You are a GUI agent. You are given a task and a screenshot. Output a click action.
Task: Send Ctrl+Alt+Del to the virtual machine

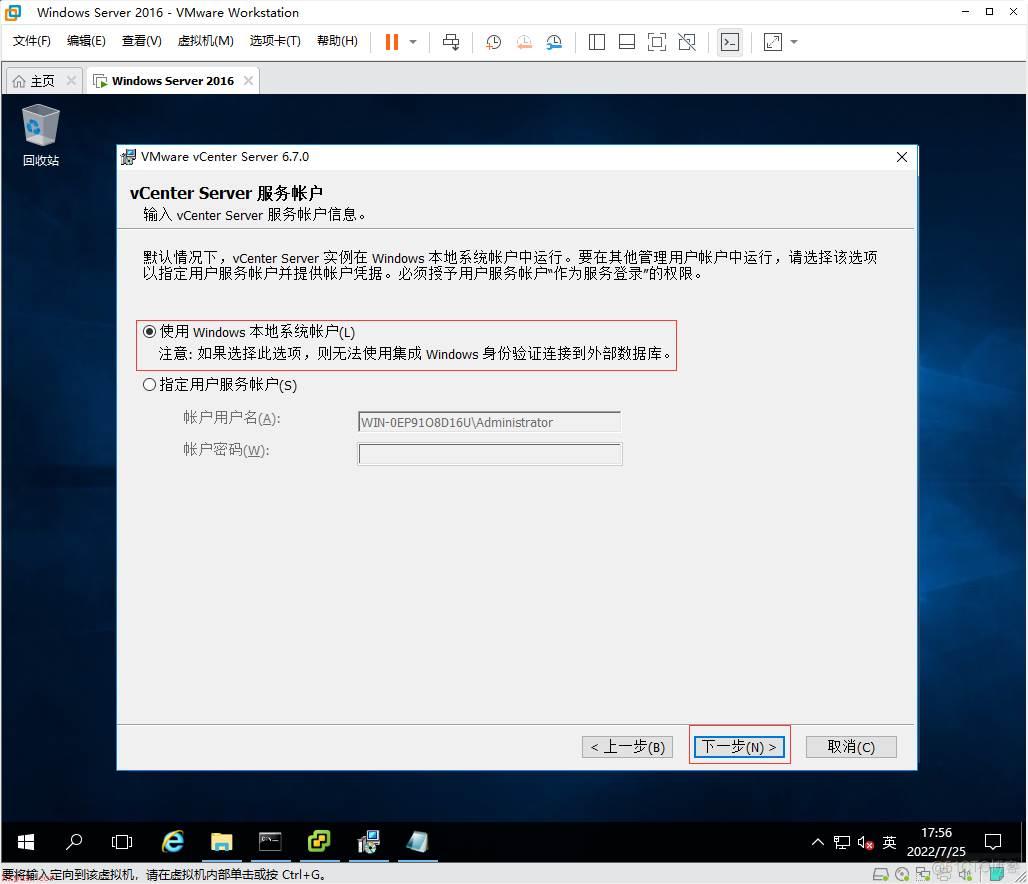pos(451,42)
